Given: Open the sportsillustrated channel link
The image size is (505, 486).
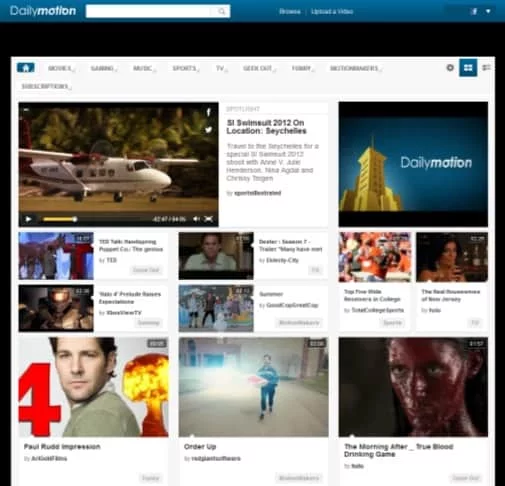Looking at the screenshot, I should [258, 193].
